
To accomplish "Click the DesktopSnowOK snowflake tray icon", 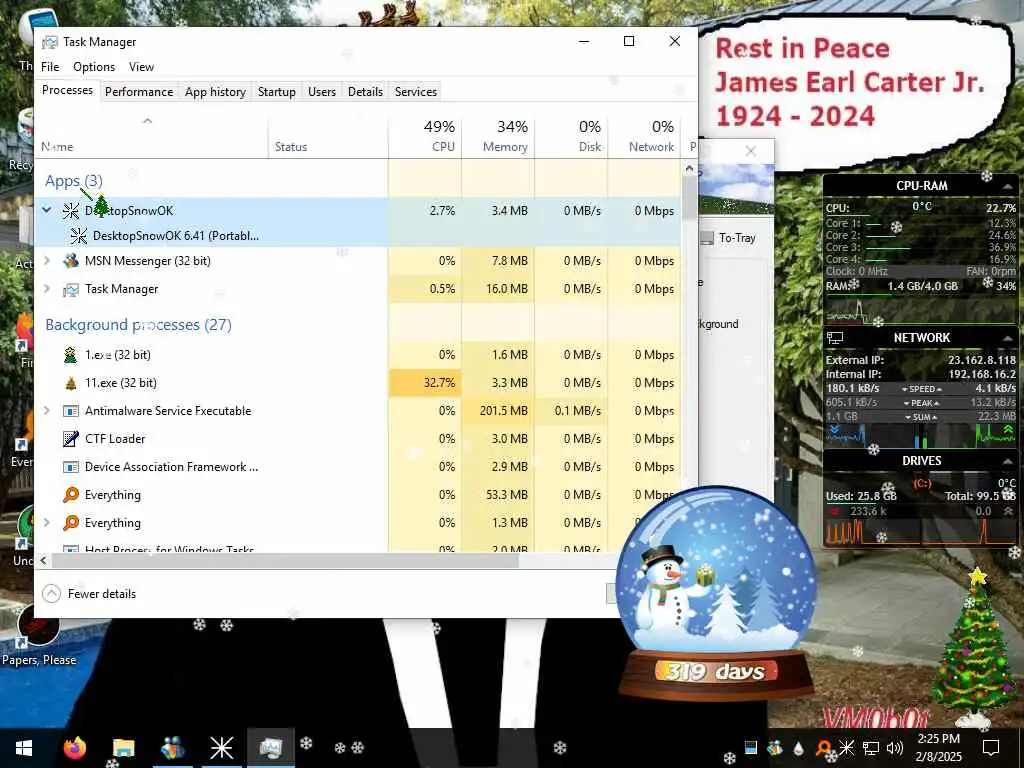I will click(x=847, y=748).
